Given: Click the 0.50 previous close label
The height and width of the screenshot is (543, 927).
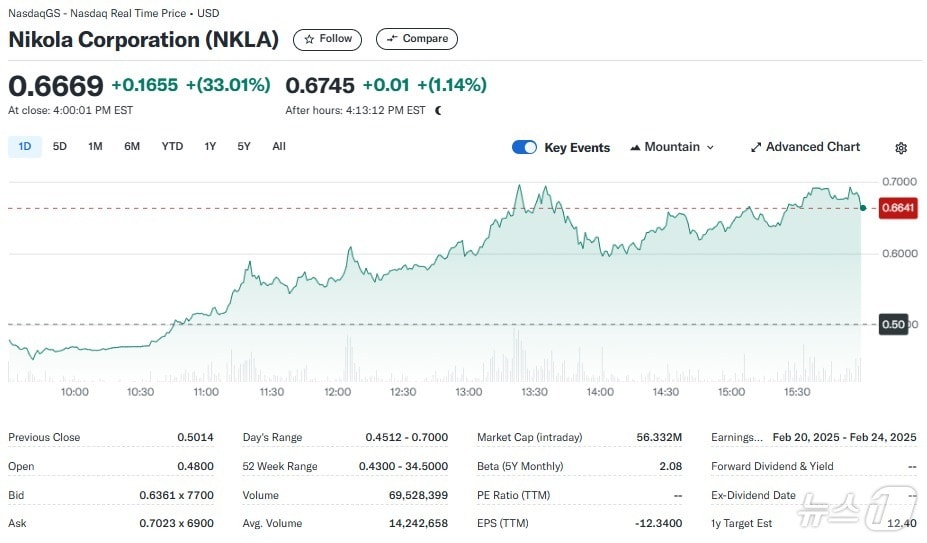Looking at the screenshot, I should [893, 324].
